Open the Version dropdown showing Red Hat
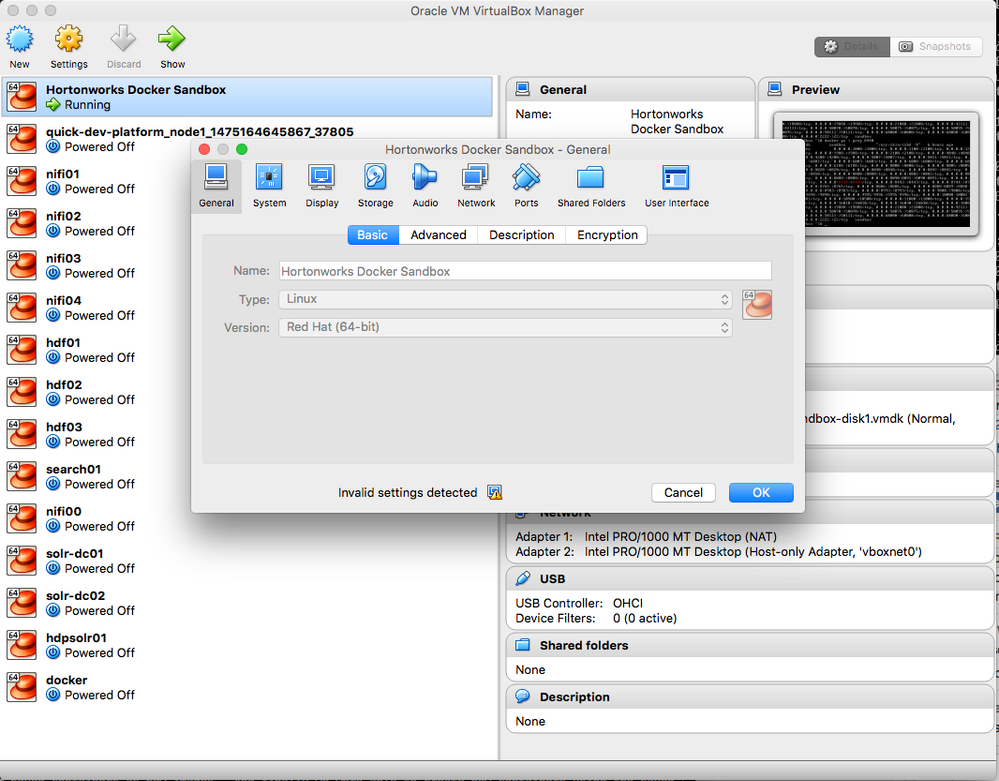Screen dimensions: 999x781 (x=505, y=327)
